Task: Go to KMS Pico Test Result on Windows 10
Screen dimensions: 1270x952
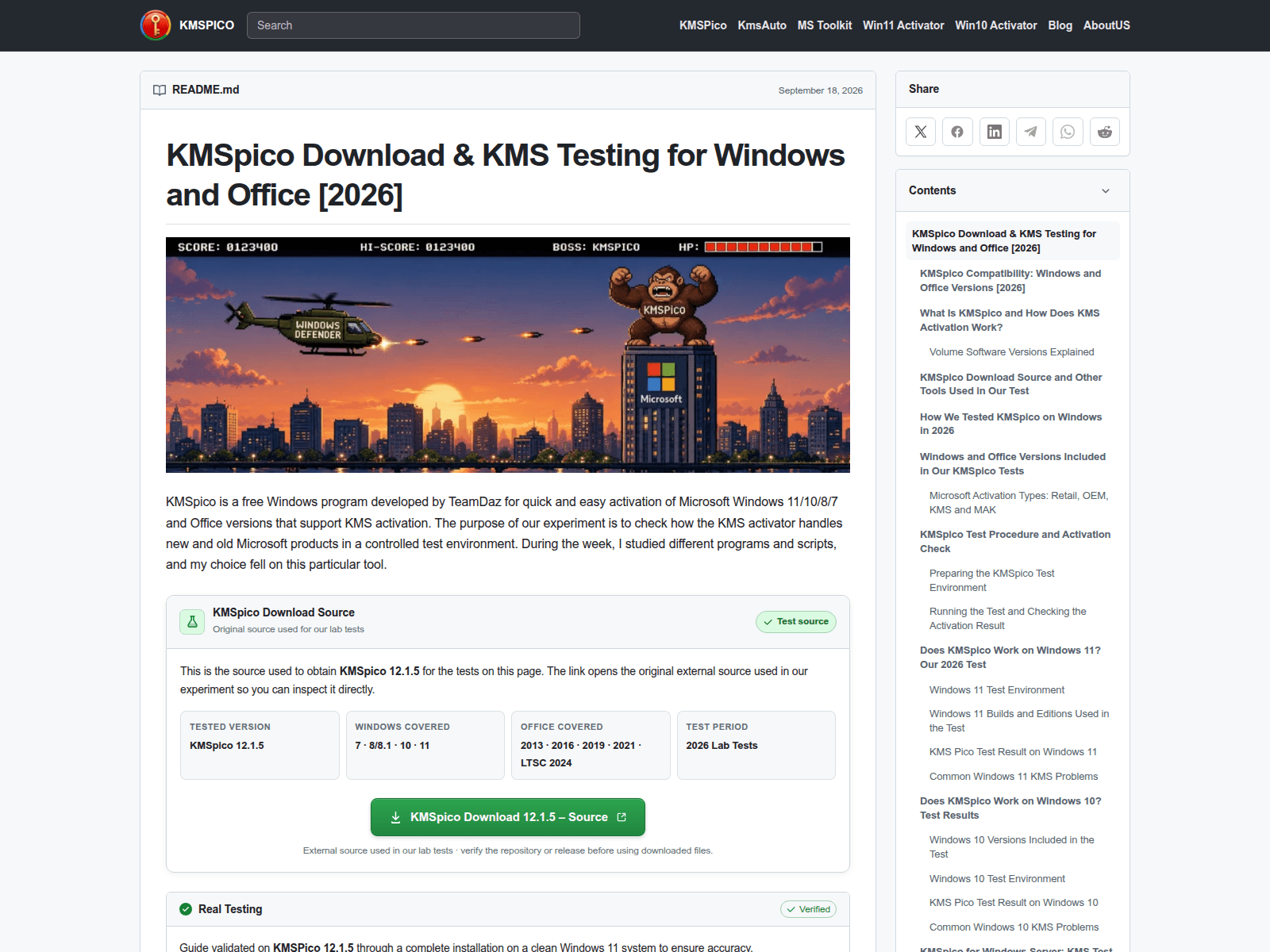Action: 1014,903
